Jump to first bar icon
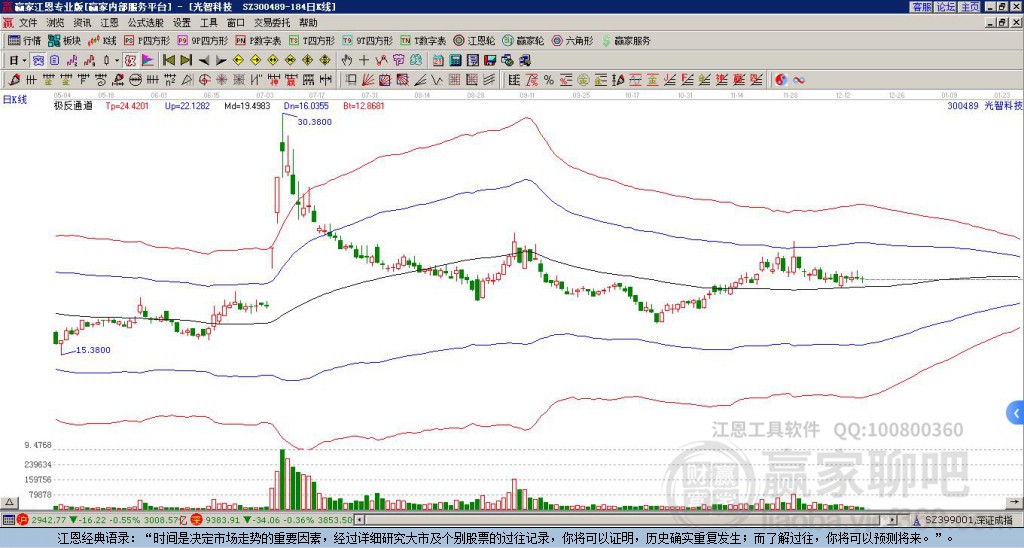 tap(168, 61)
